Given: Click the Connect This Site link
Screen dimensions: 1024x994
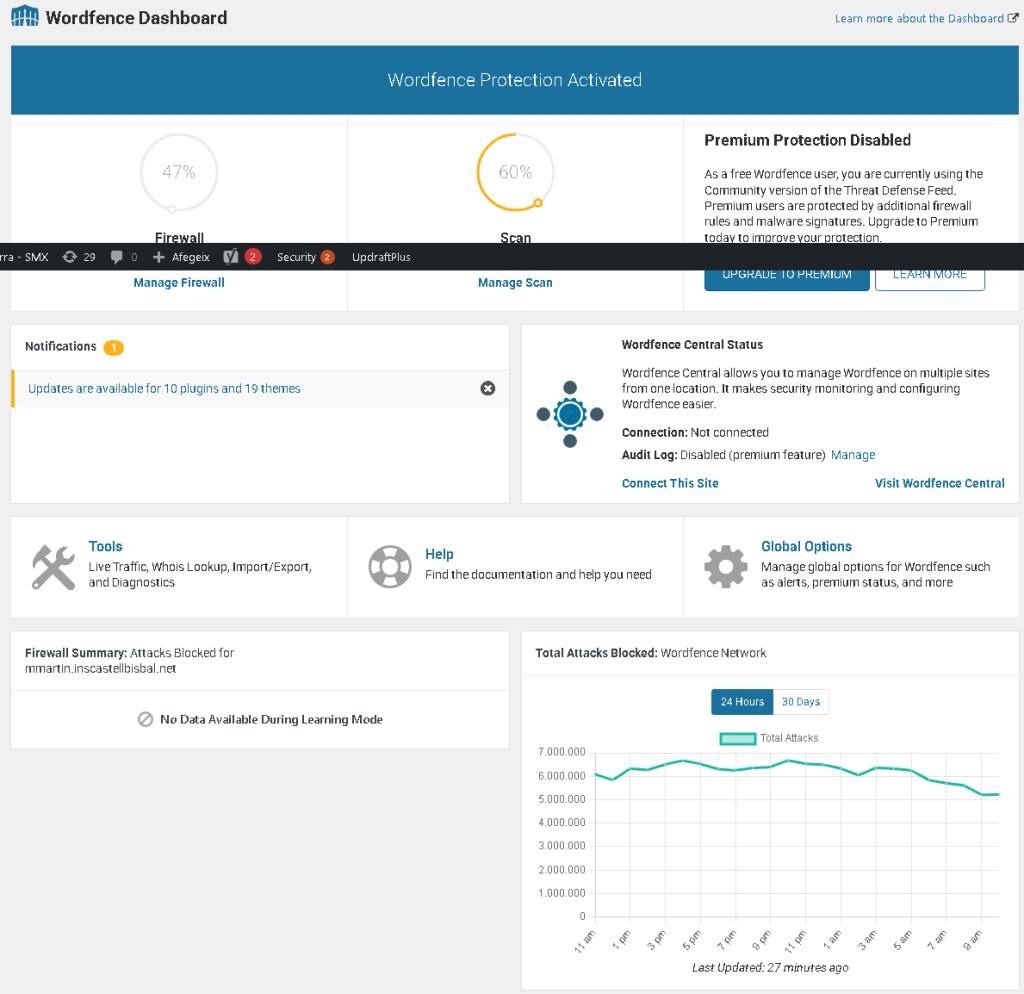Looking at the screenshot, I should tap(670, 483).
